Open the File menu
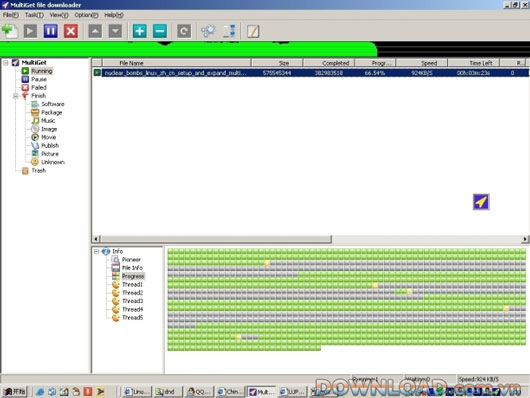This screenshot has height=398, width=530. point(11,15)
